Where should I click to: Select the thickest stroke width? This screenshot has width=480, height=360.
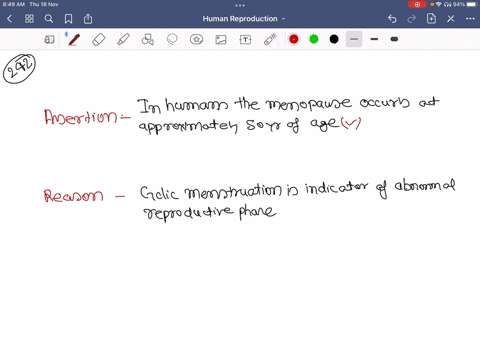click(394, 39)
